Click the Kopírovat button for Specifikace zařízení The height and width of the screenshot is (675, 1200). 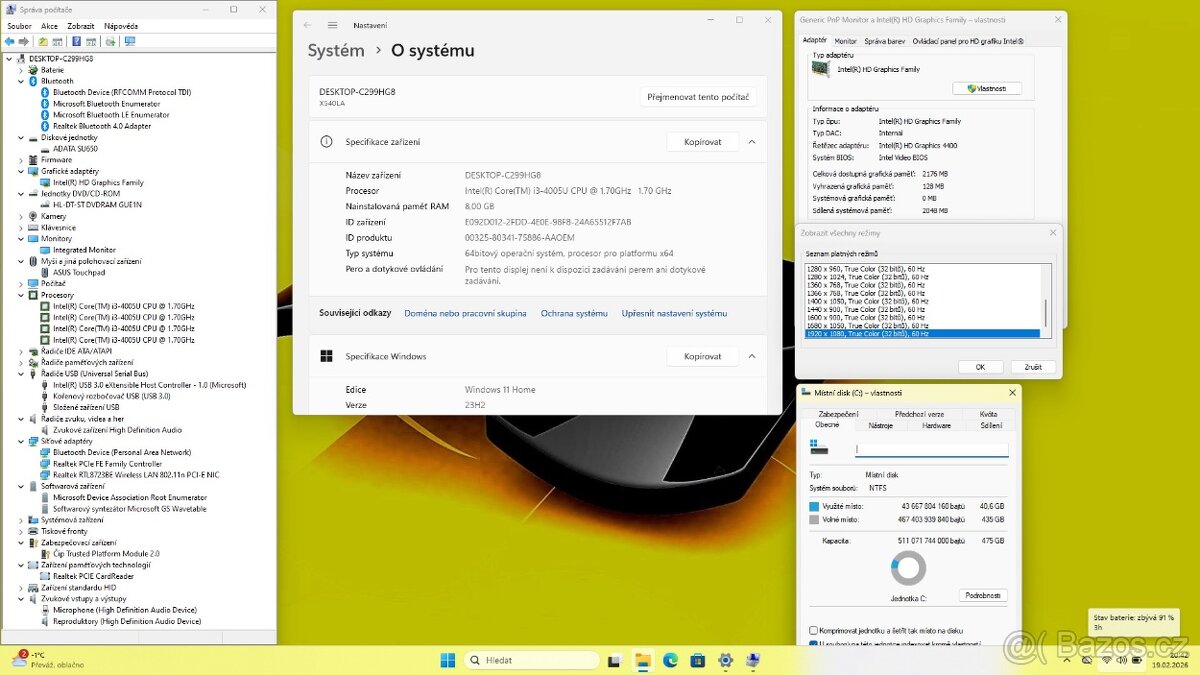click(702, 141)
